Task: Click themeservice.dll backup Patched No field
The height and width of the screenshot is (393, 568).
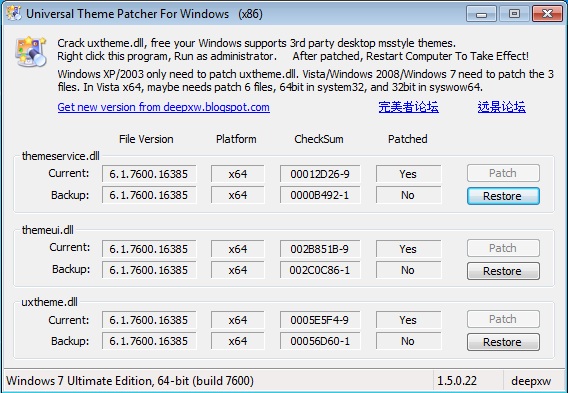Action: [409, 195]
